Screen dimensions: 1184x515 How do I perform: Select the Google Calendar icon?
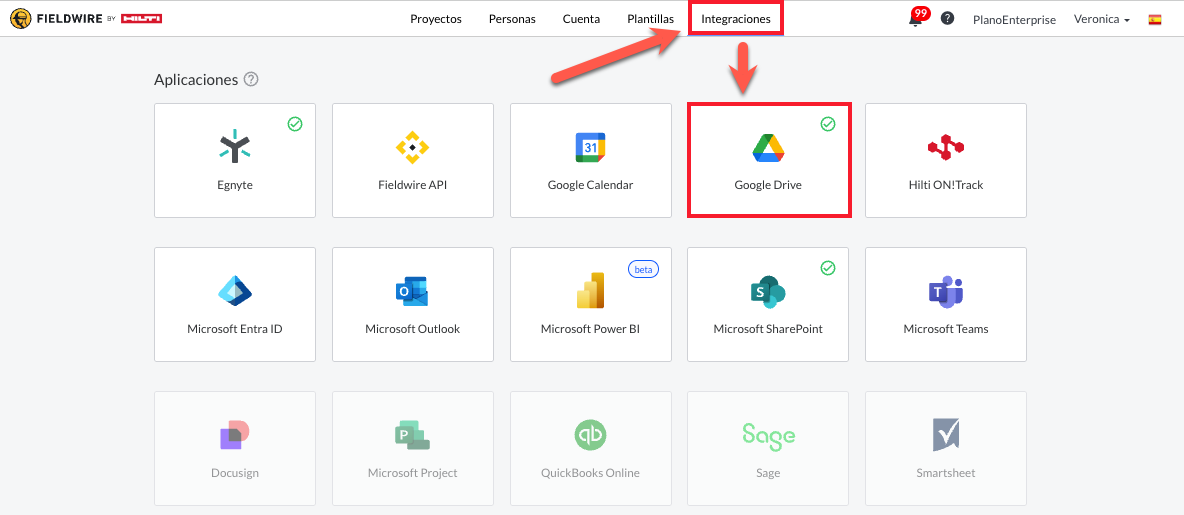[590, 147]
